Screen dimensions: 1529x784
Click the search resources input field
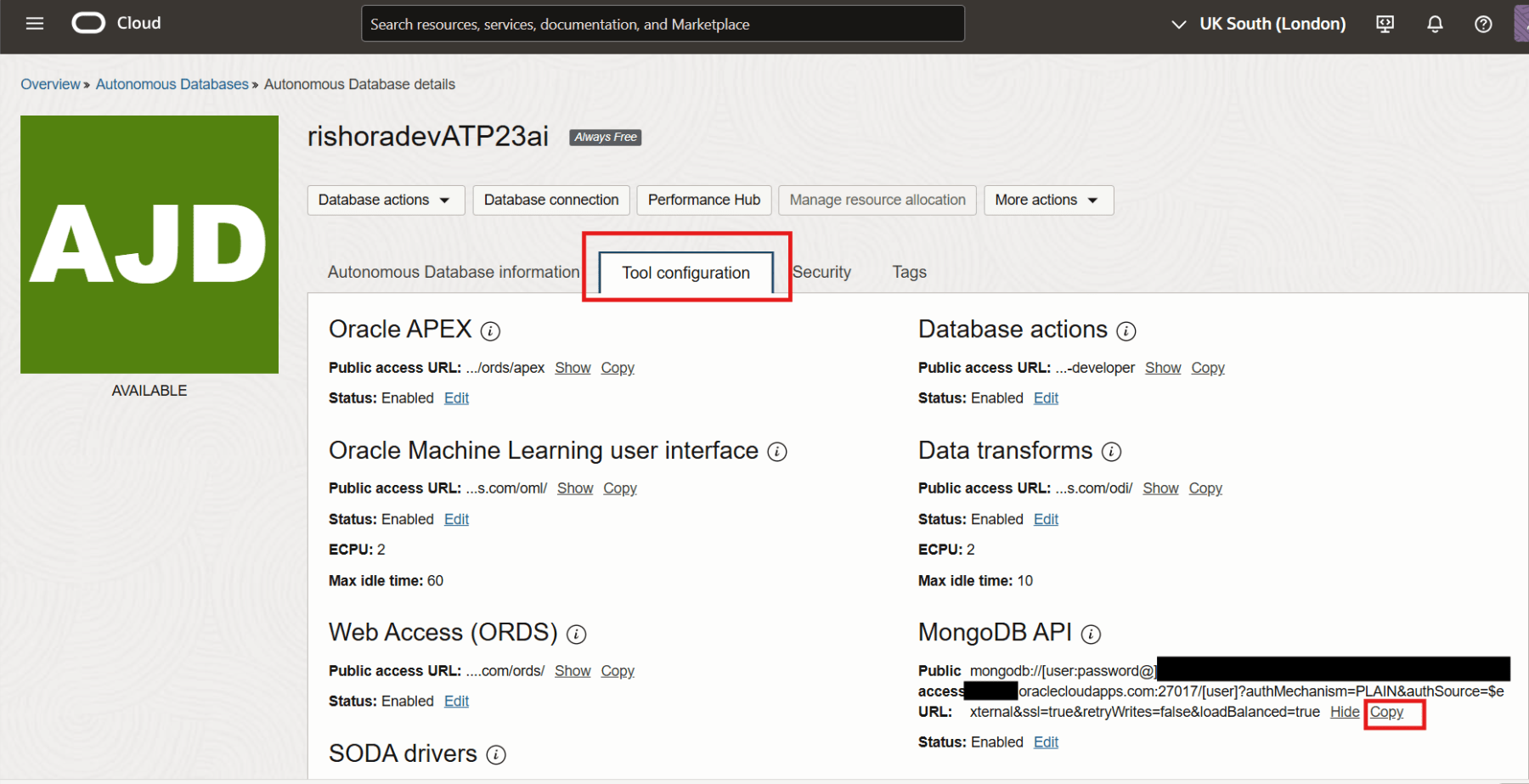pyautogui.click(x=663, y=24)
